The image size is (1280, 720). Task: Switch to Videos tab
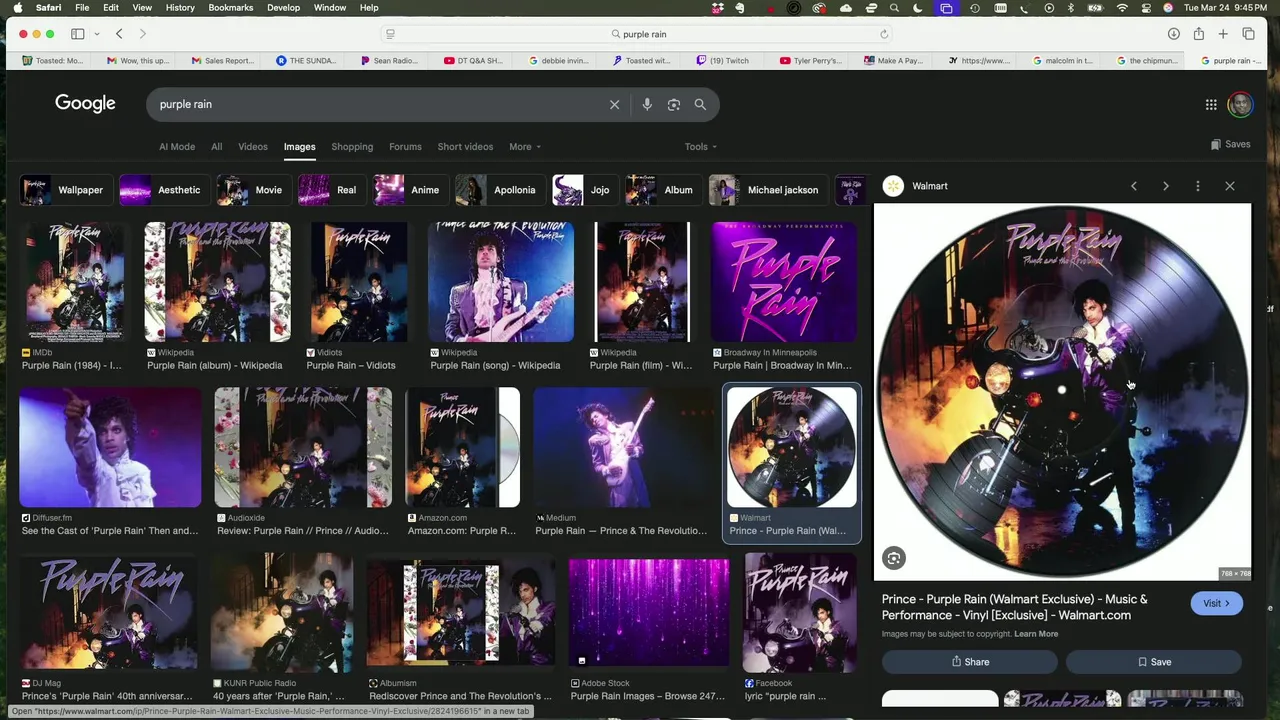tap(253, 147)
